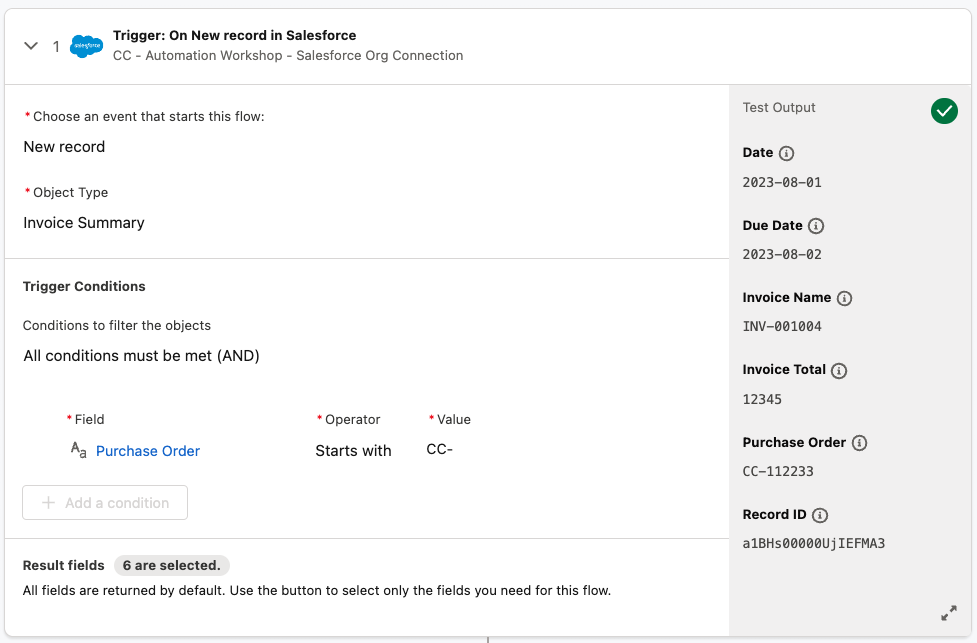Click the Salesforce cloud logo icon
The width and height of the screenshot is (977, 643).
tap(87, 46)
